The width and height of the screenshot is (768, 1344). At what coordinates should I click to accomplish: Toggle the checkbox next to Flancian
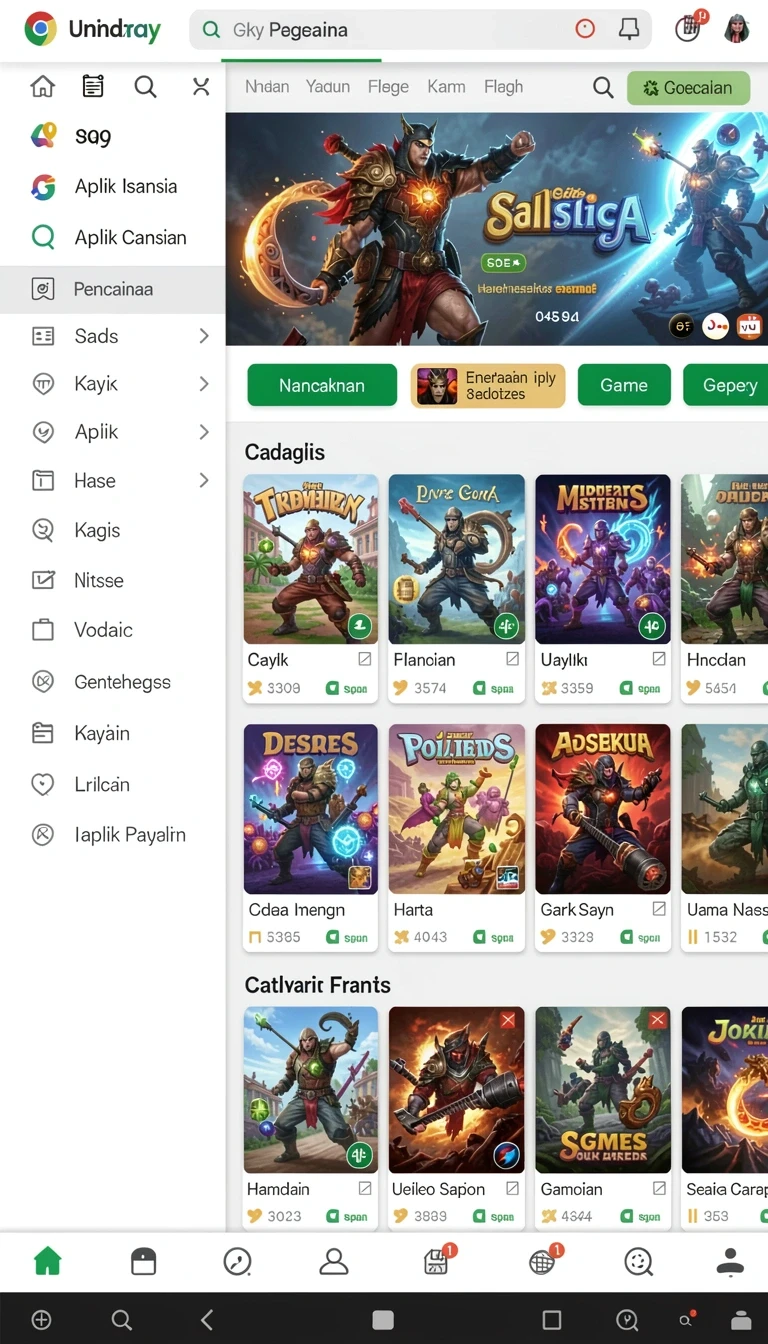pos(512,659)
